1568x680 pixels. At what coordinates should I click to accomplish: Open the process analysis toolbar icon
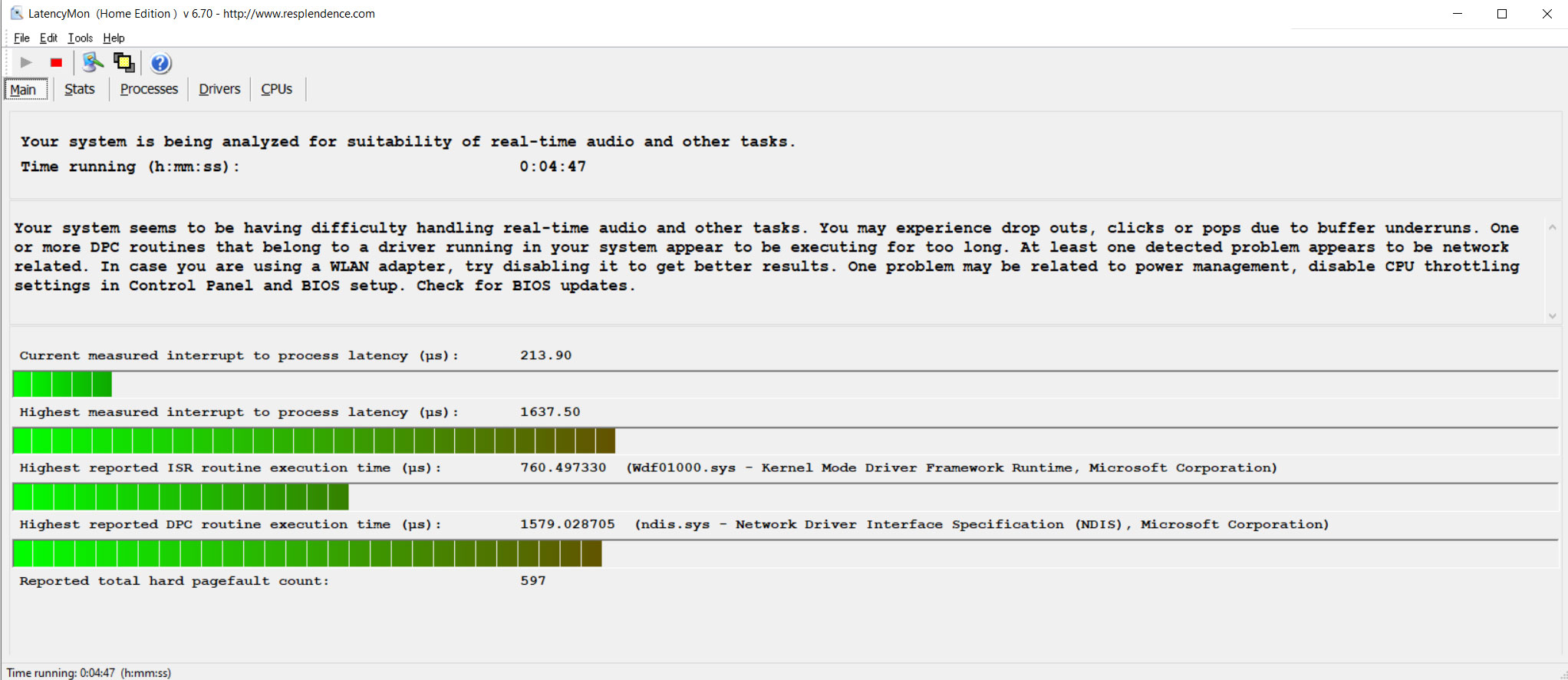(x=93, y=62)
